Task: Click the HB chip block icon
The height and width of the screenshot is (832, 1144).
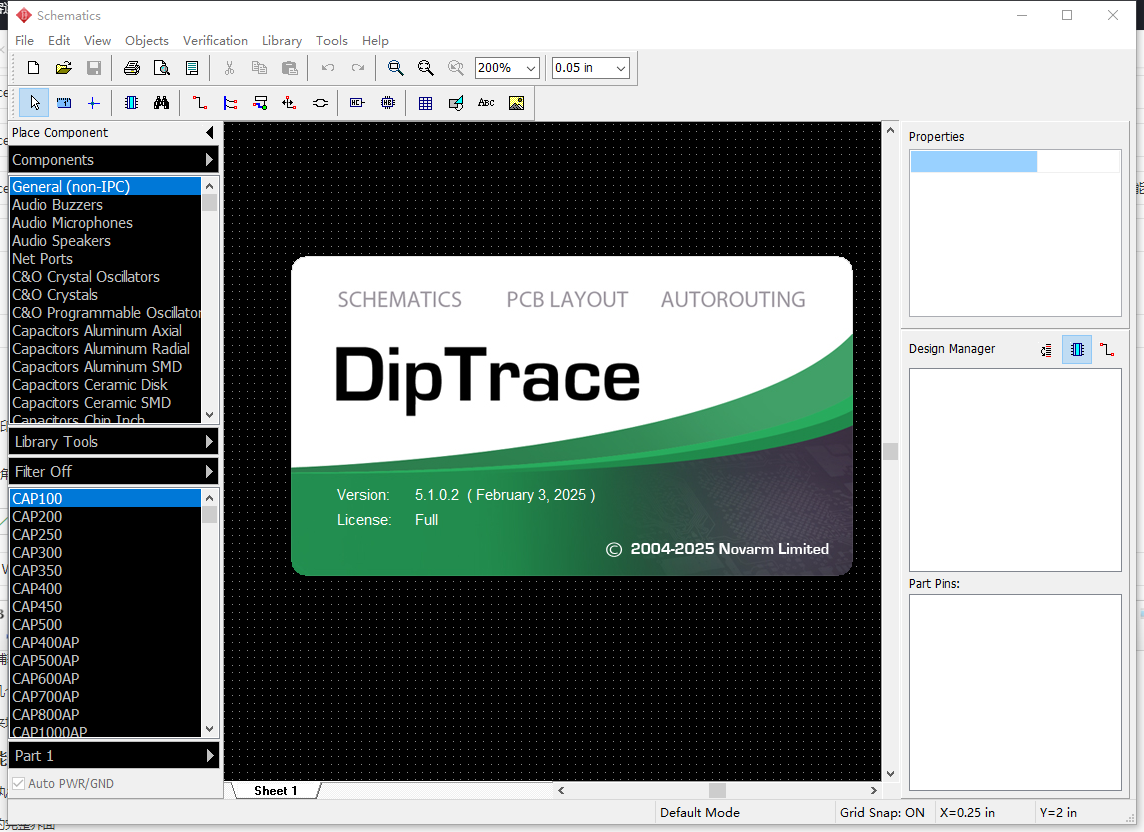Action: (x=387, y=103)
